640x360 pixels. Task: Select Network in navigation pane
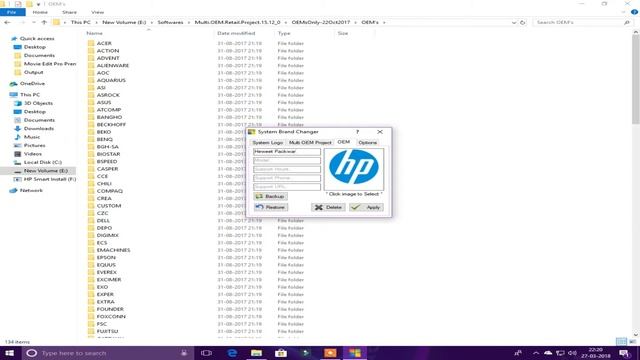tap(31, 191)
